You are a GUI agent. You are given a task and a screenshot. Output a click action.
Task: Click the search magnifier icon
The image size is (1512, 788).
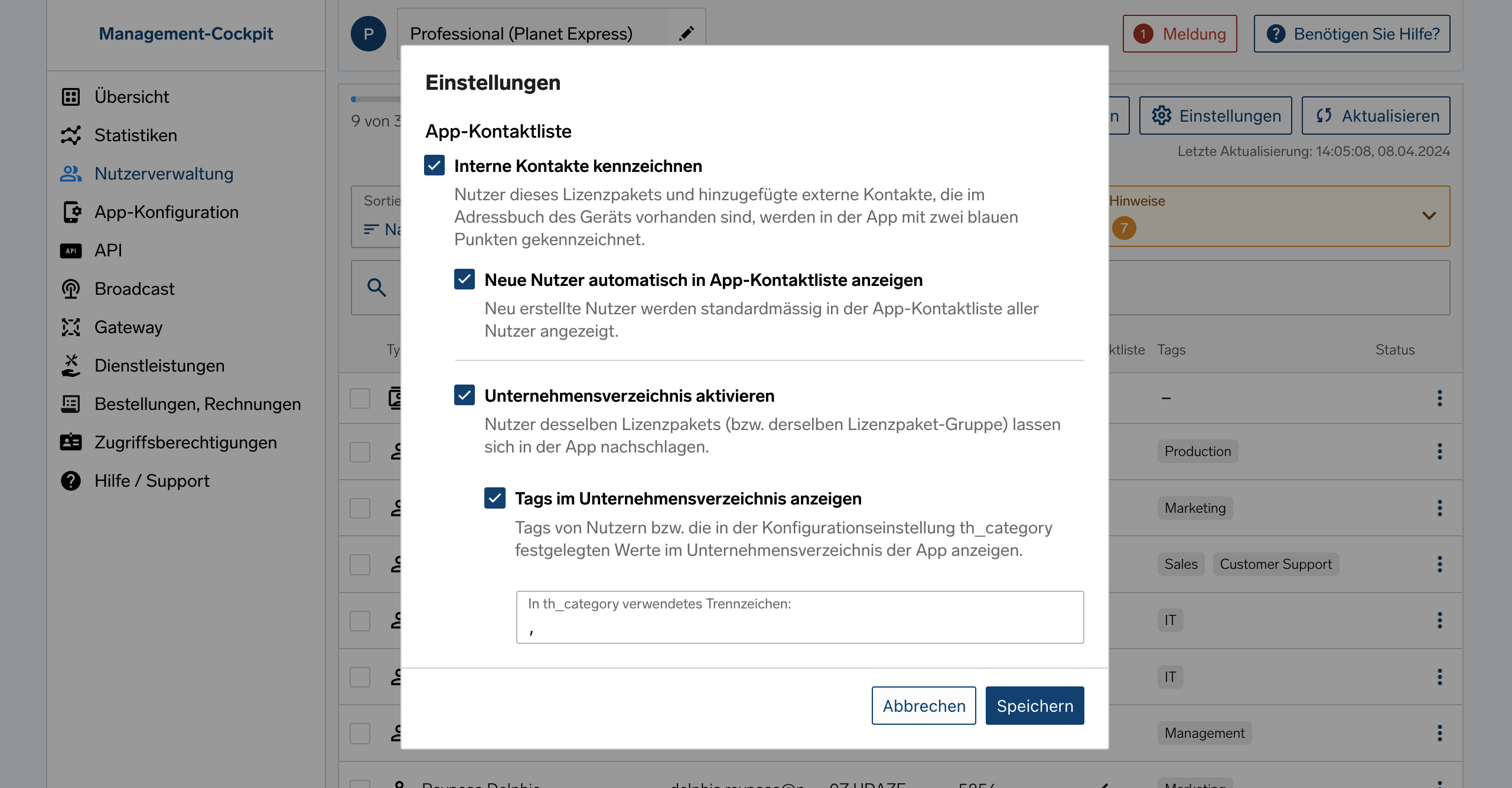pyautogui.click(x=377, y=288)
